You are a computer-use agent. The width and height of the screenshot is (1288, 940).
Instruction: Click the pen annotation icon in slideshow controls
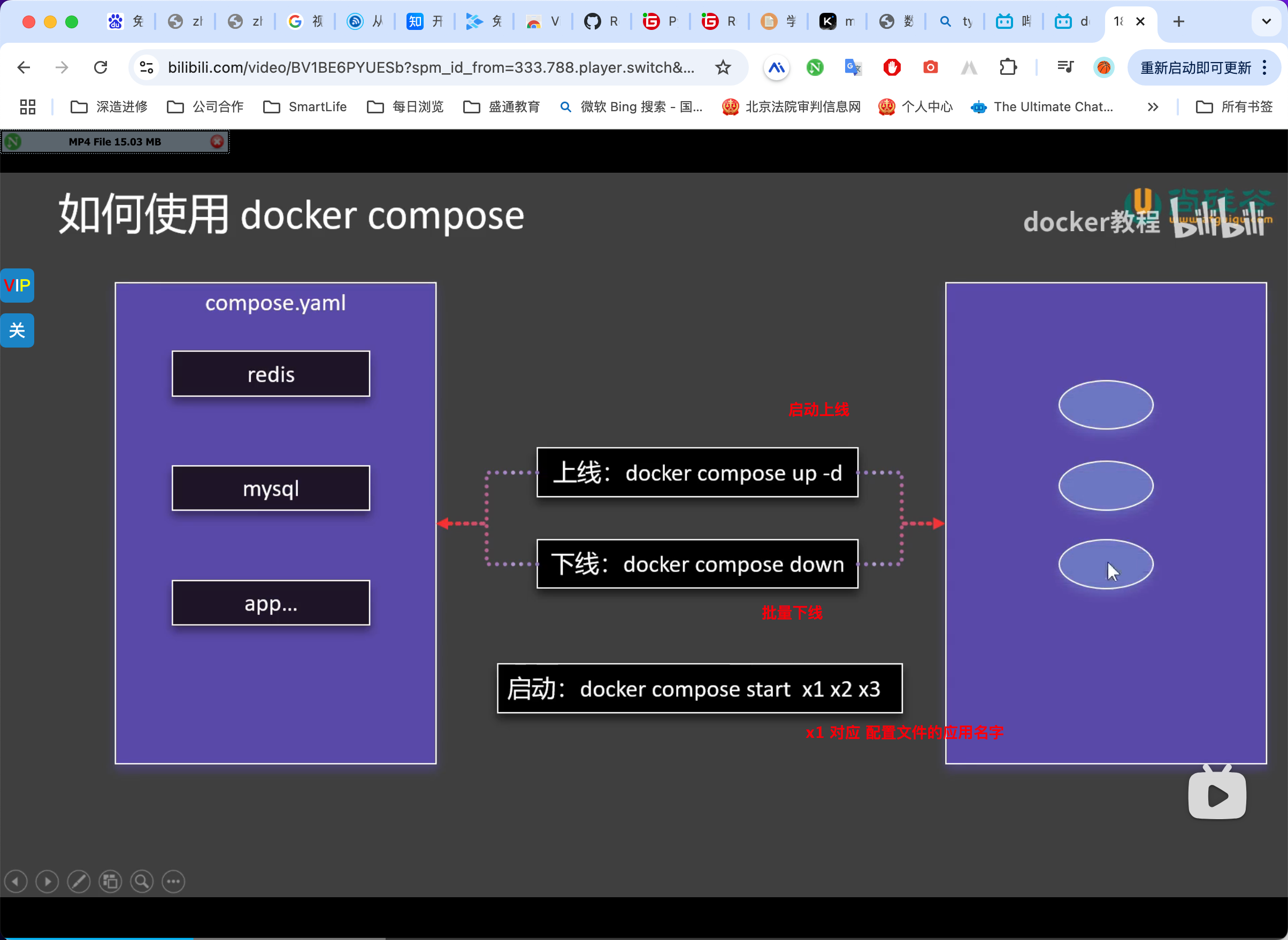tap(79, 882)
